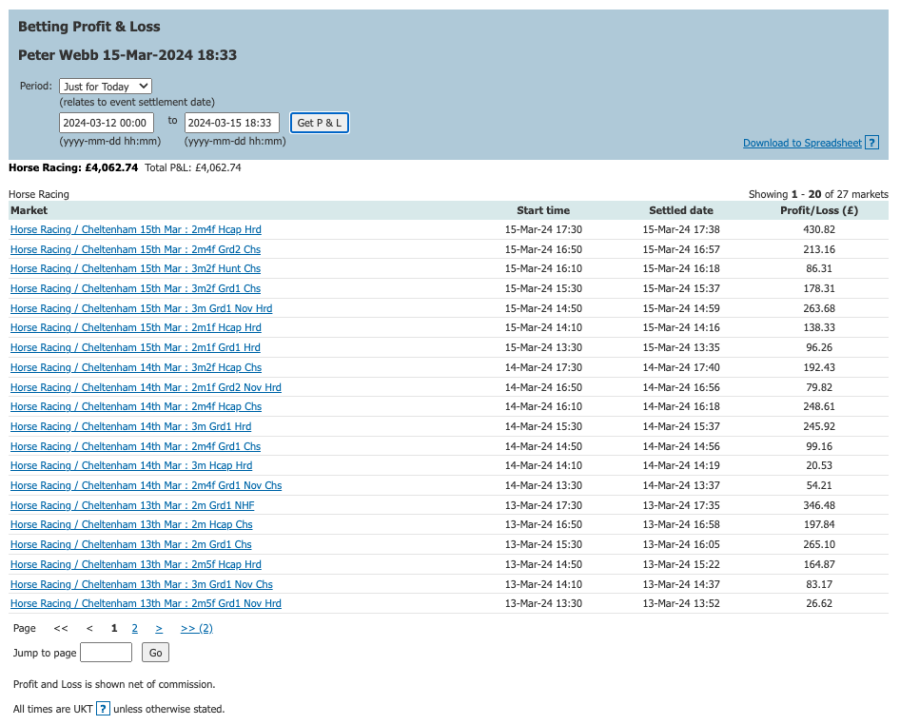The width and height of the screenshot is (900, 725).
Task: Open Cheltenham 13th Mar 2m5f Hcap Hrd market
Action: click(135, 564)
